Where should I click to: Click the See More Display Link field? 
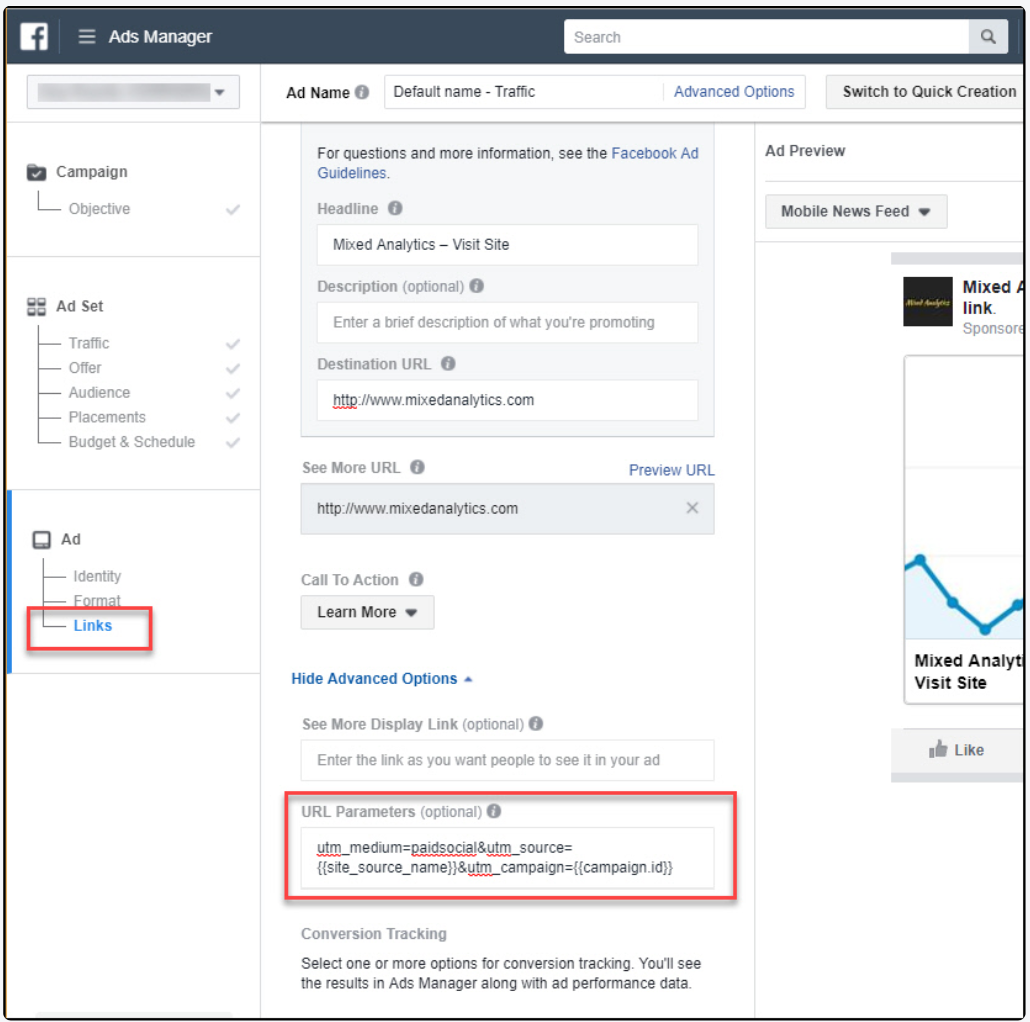coord(507,760)
